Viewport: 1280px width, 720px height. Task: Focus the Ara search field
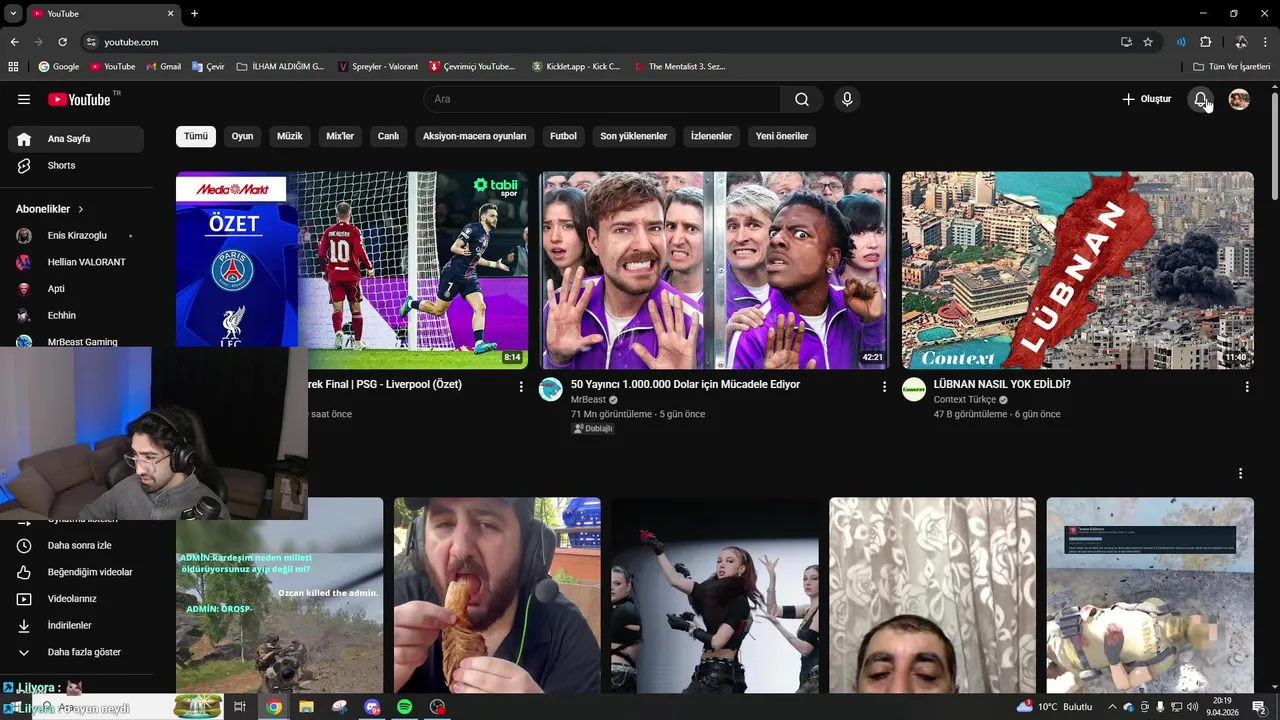click(x=602, y=99)
